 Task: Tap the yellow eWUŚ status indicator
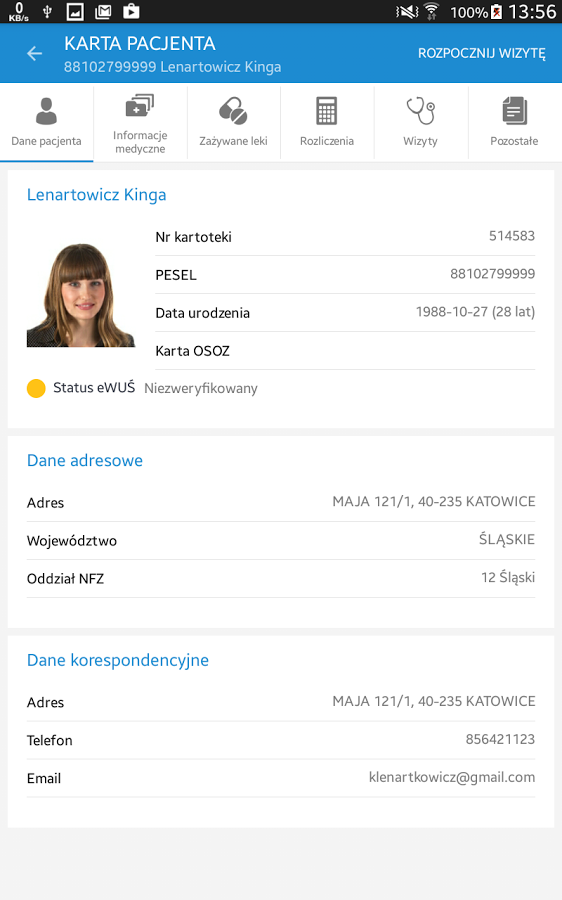36,389
